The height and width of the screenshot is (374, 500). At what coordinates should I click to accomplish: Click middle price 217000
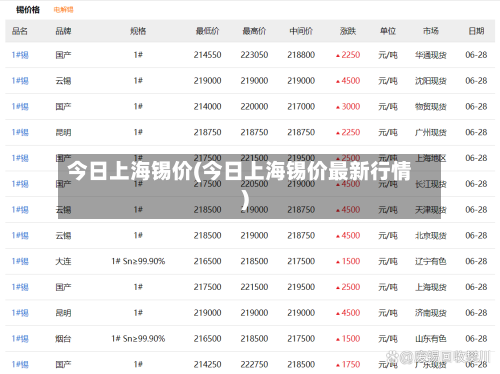(301, 106)
